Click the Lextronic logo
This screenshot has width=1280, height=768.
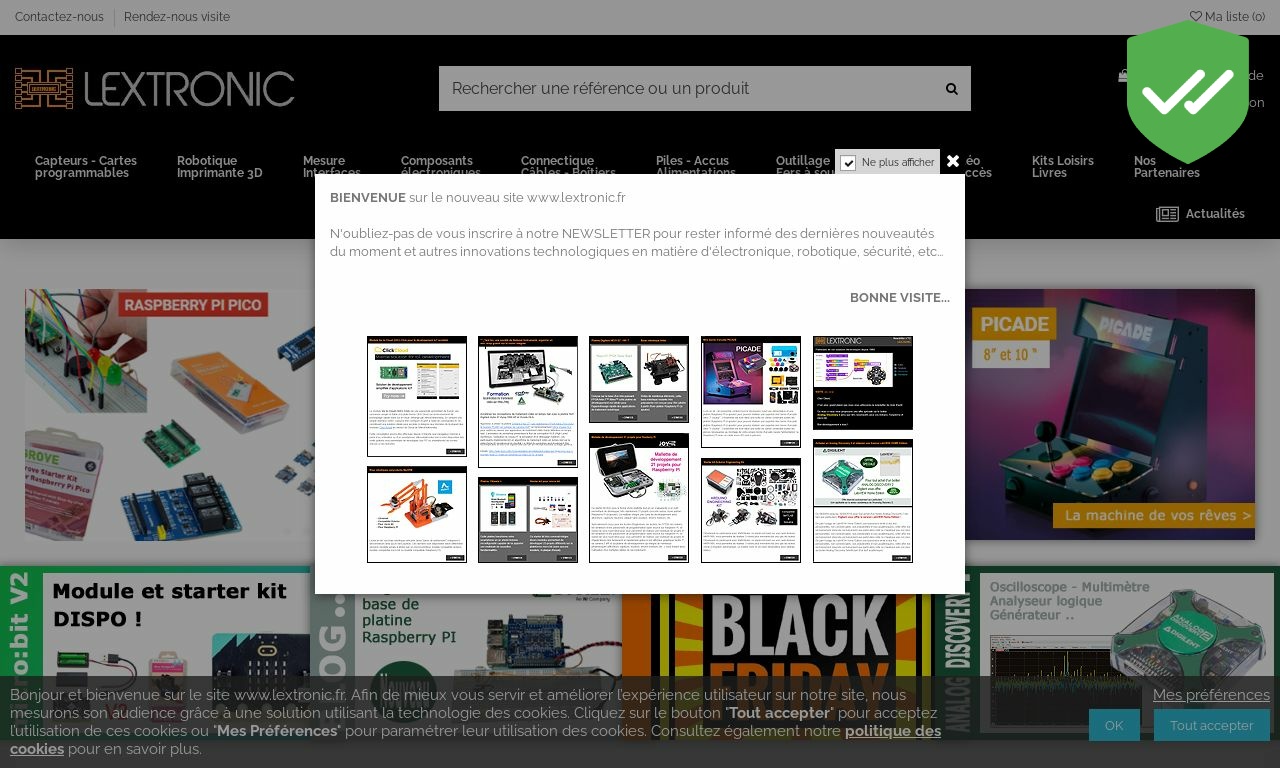click(x=155, y=89)
